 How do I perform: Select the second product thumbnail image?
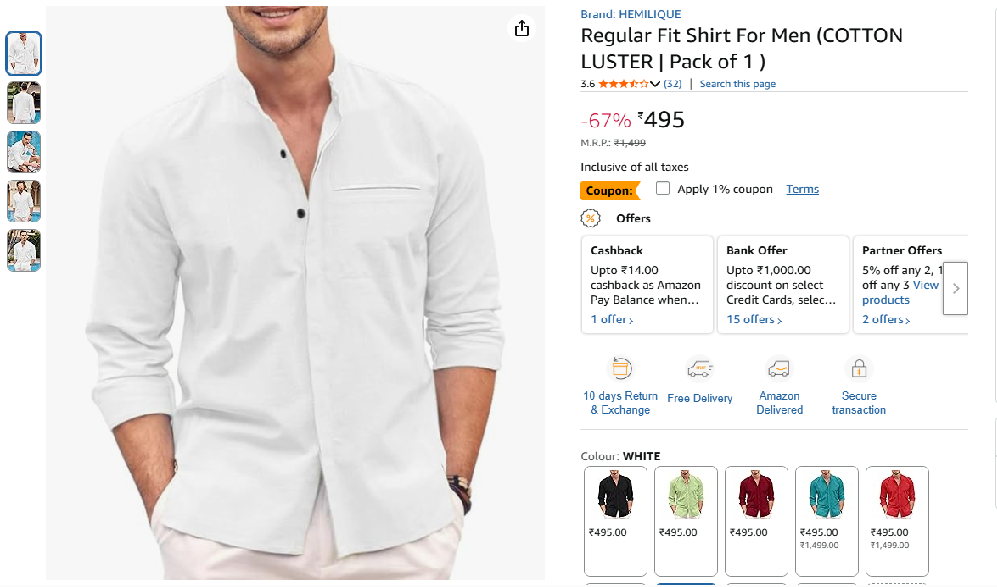(x=24, y=102)
